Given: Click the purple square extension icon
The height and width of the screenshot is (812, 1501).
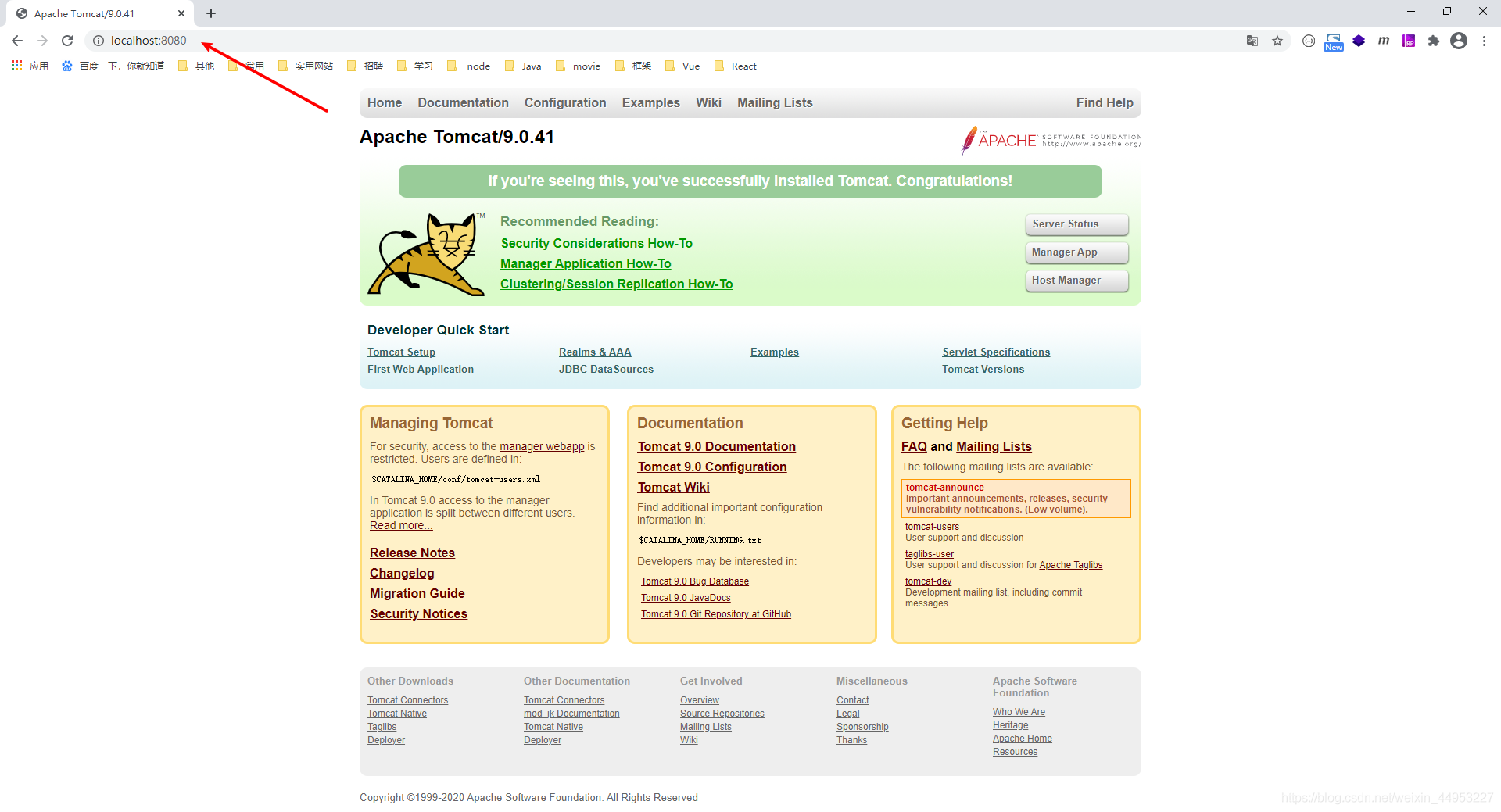Looking at the screenshot, I should 1409,41.
